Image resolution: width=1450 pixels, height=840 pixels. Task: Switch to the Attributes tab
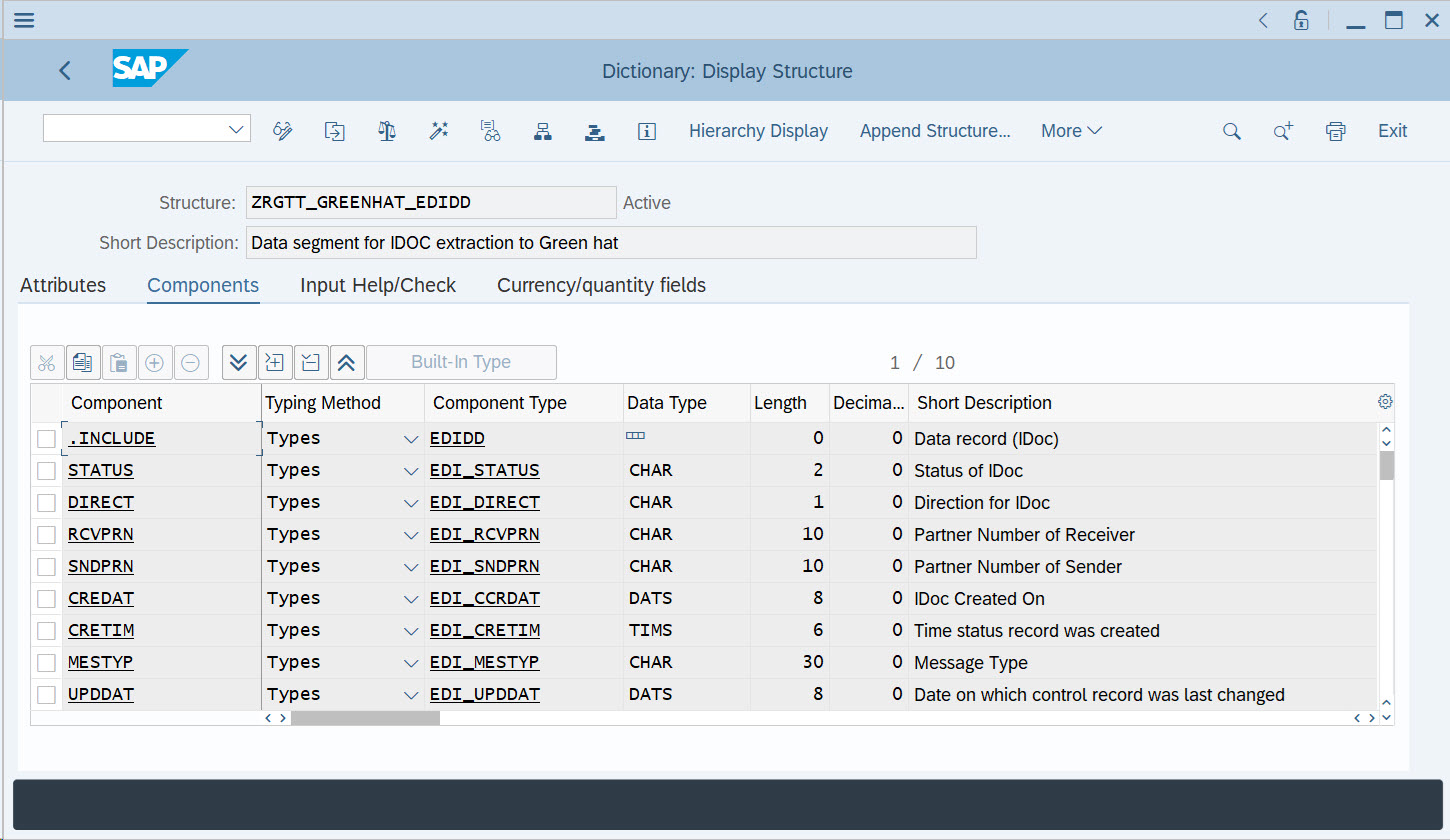(x=63, y=285)
